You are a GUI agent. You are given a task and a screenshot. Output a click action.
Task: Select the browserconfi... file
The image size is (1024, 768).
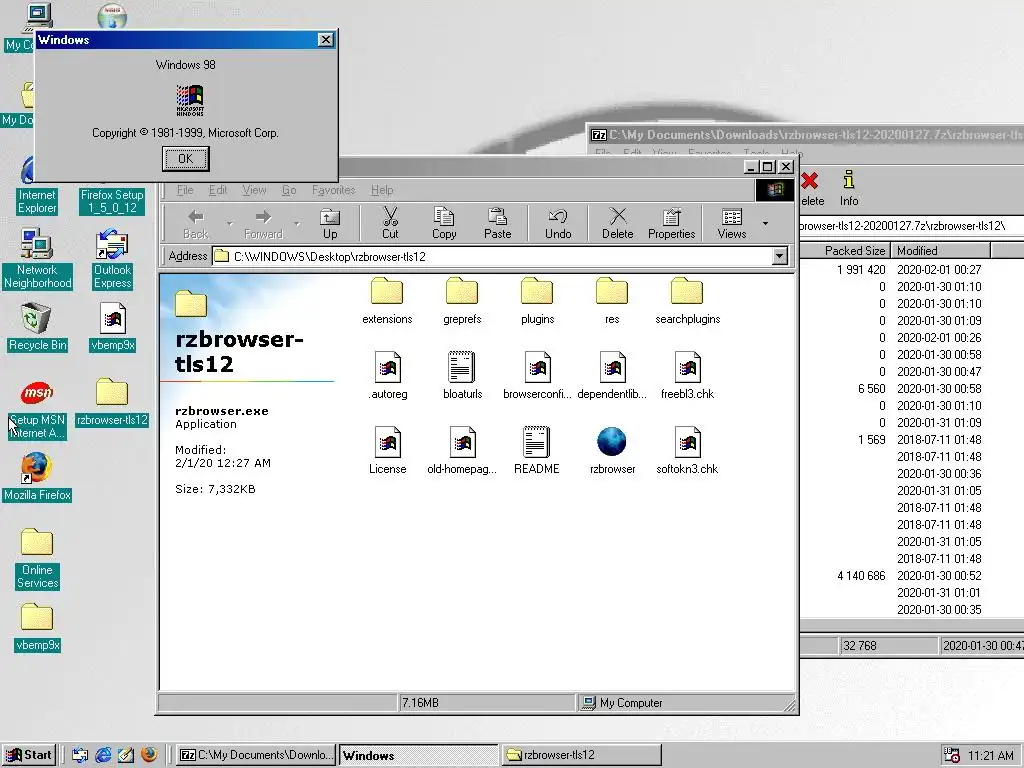pyautogui.click(x=537, y=376)
